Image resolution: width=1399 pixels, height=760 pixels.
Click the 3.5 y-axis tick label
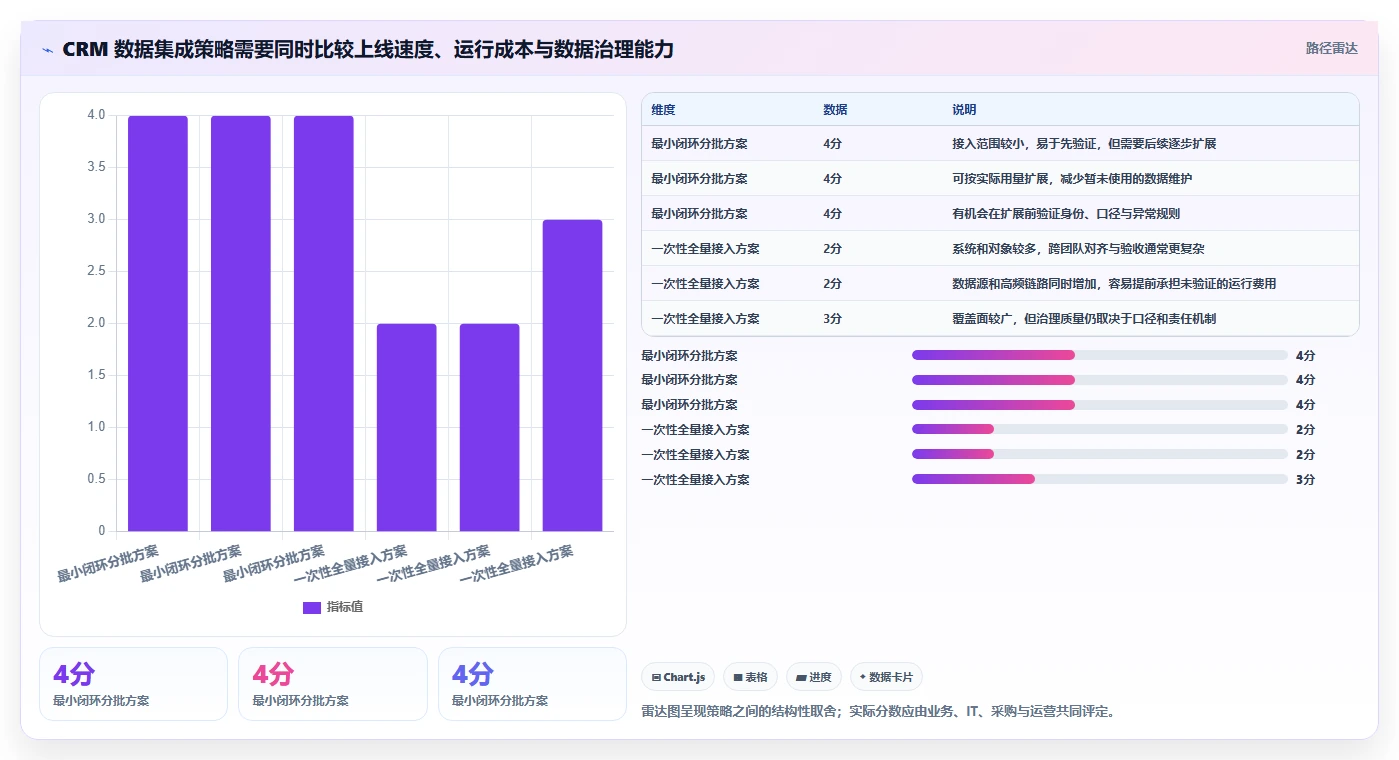96,167
